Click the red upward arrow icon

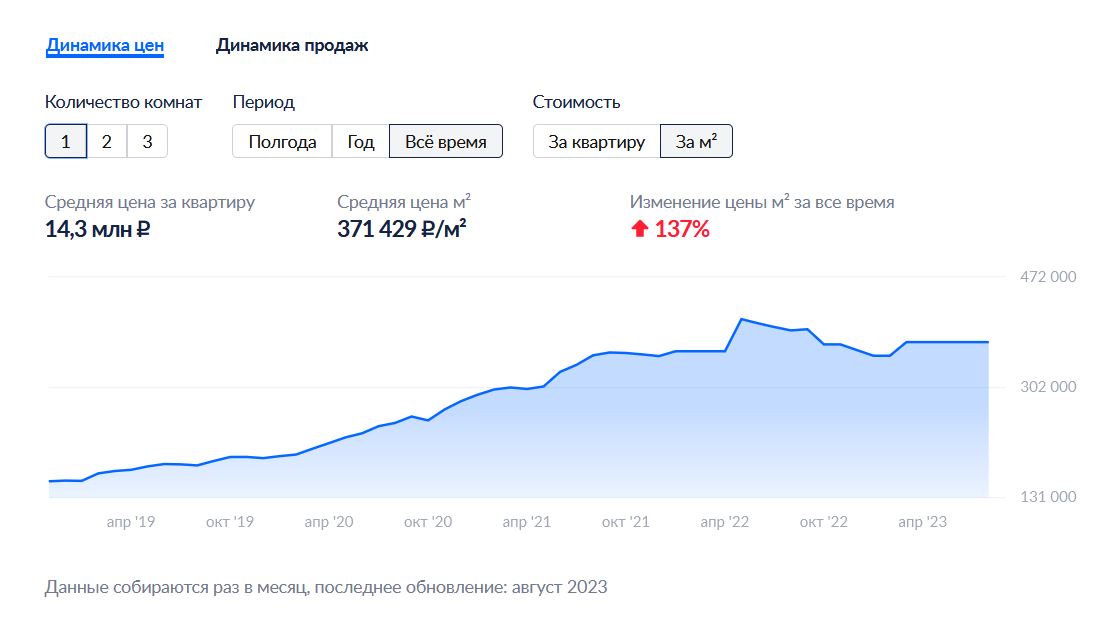[639, 228]
